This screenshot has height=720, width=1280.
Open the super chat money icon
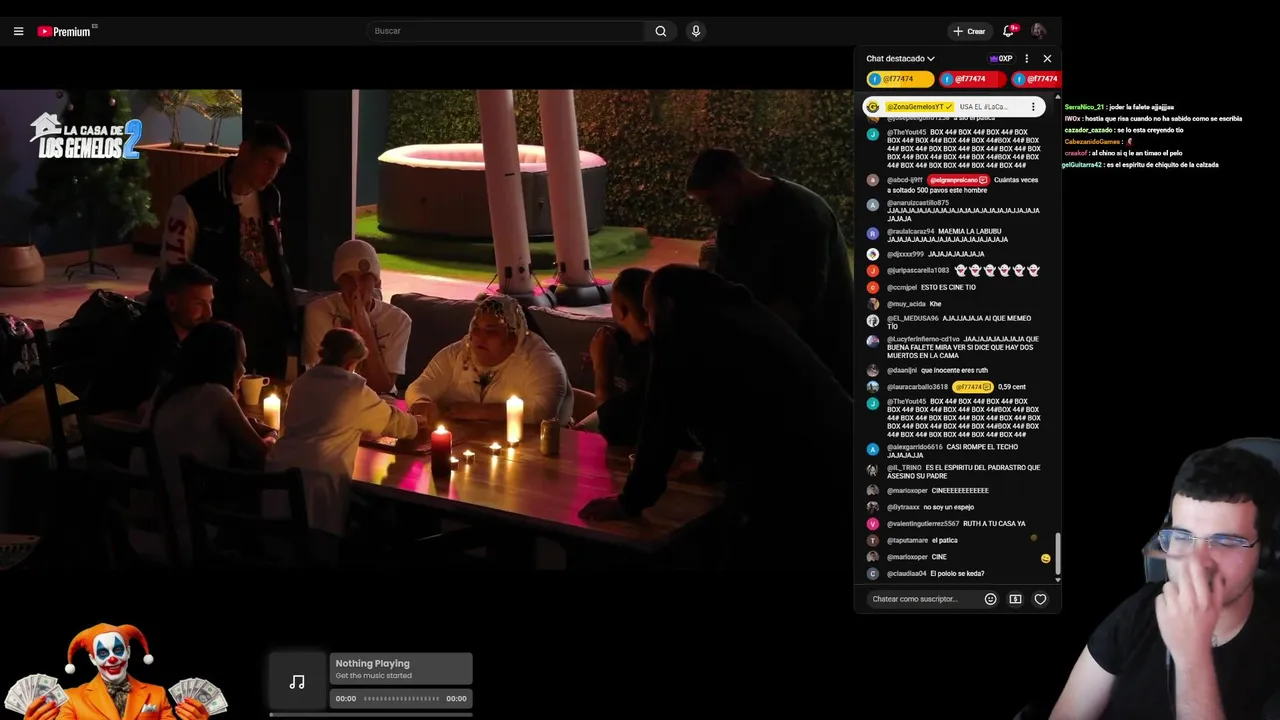pos(1015,599)
